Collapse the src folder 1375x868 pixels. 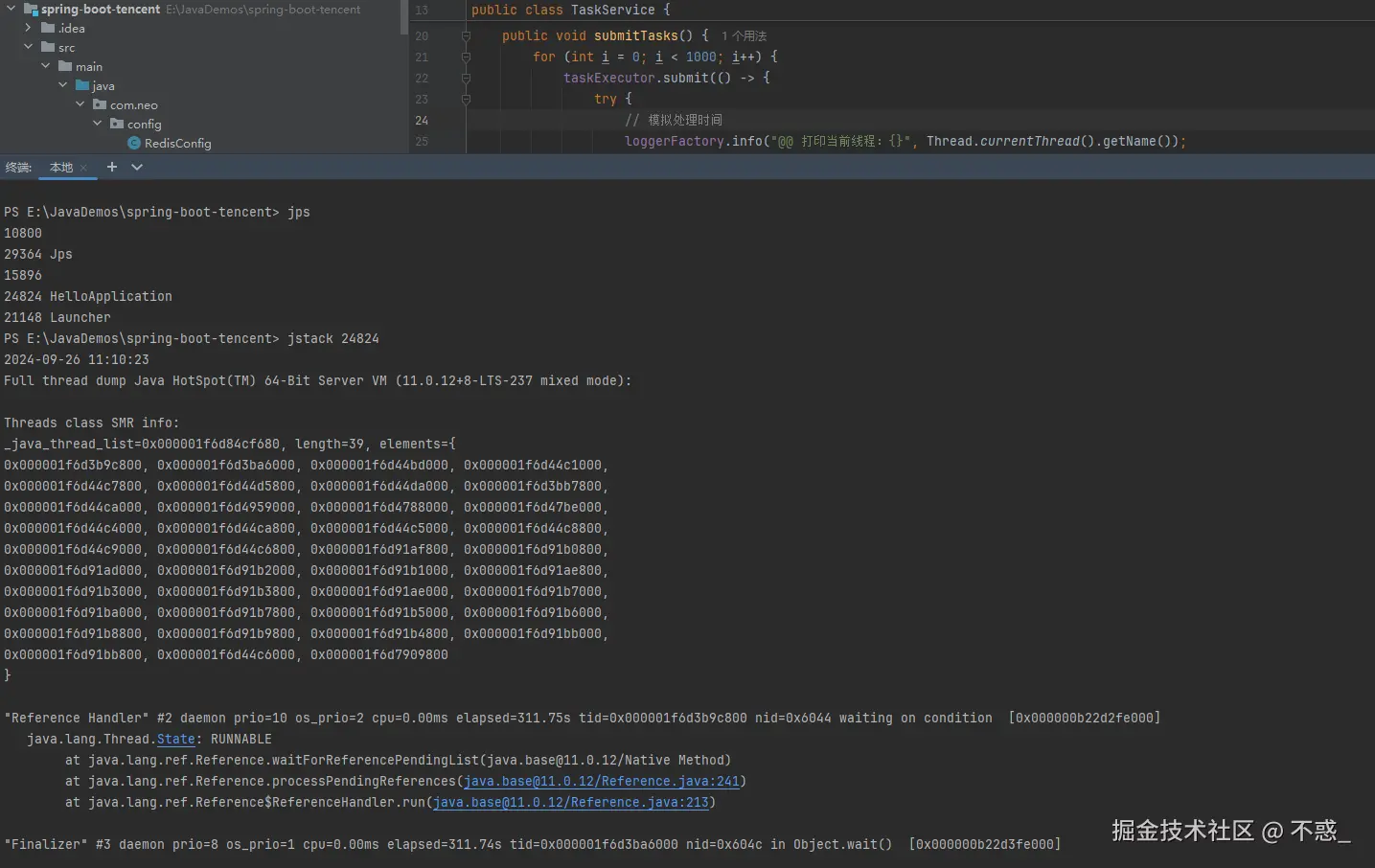[28, 47]
